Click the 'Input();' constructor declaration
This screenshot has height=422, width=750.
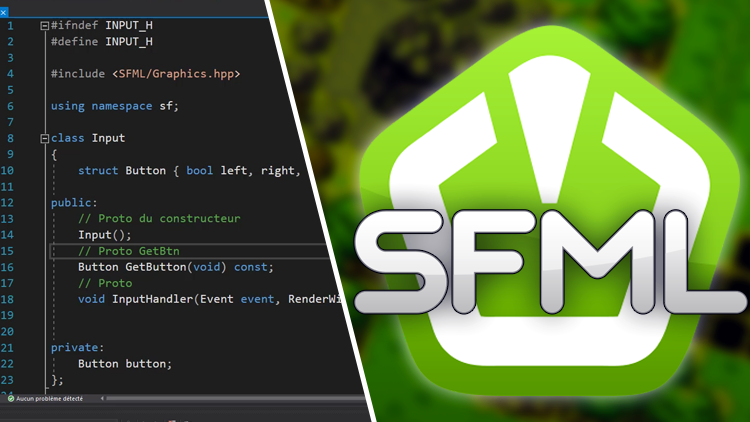tap(104, 235)
